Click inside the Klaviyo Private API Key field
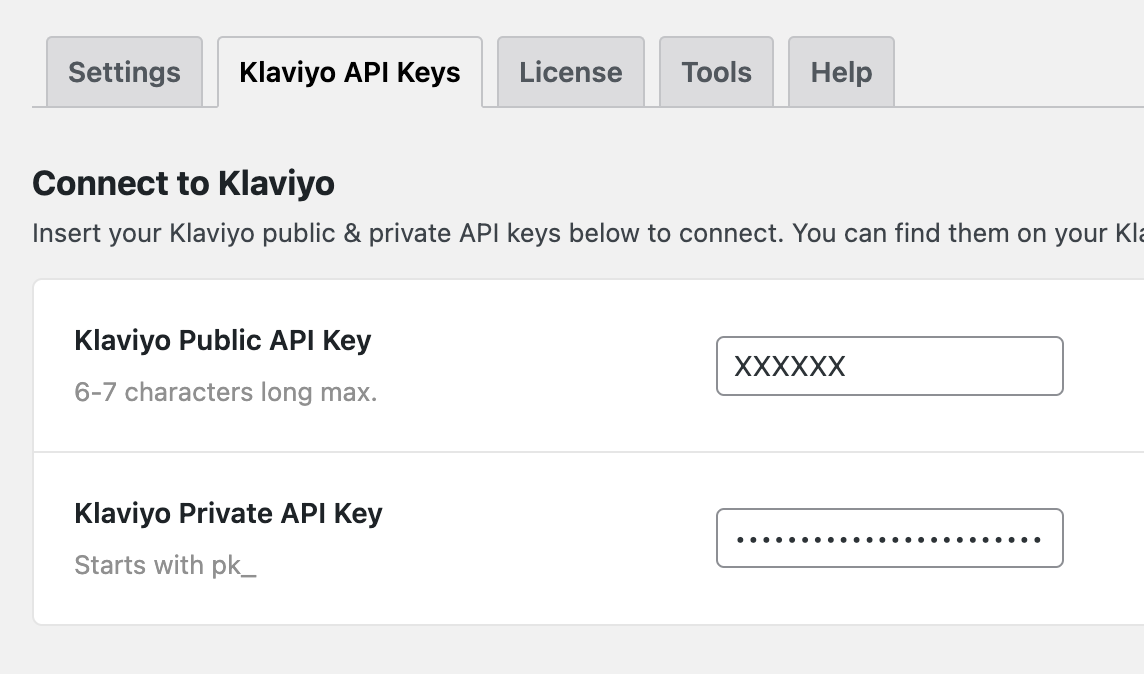This screenshot has height=674, width=1144. tap(889, 538)
